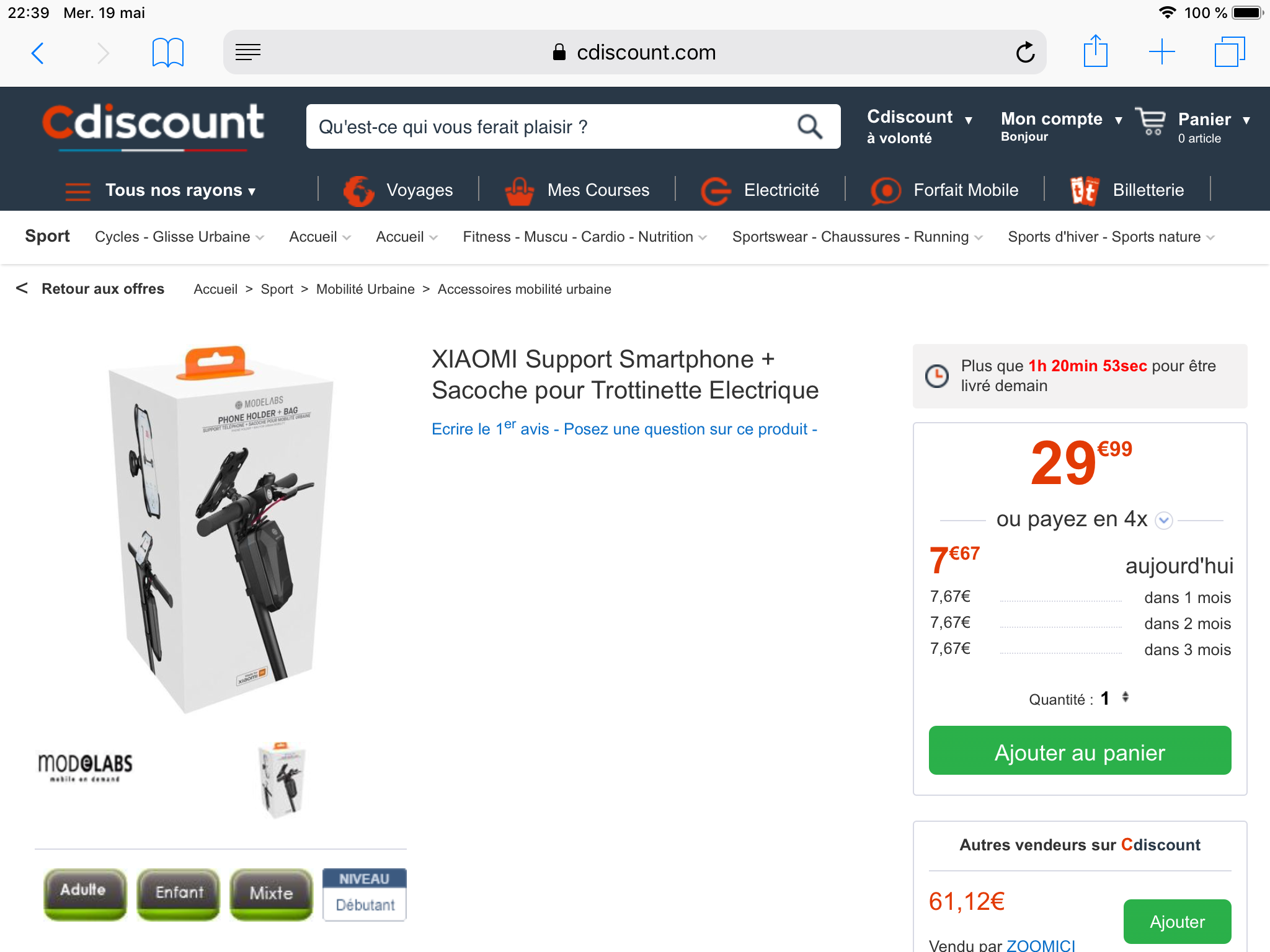Tap the reader view lines icon
Screen dimensions: 1270x952
click(248, 53)
